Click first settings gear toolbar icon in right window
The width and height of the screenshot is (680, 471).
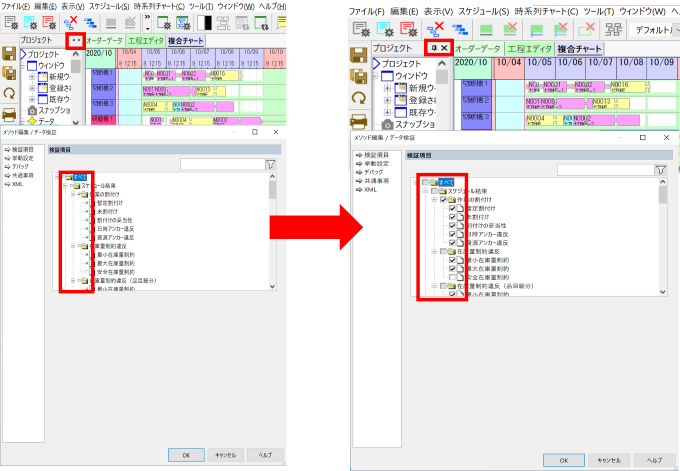[x=361, y=29]
